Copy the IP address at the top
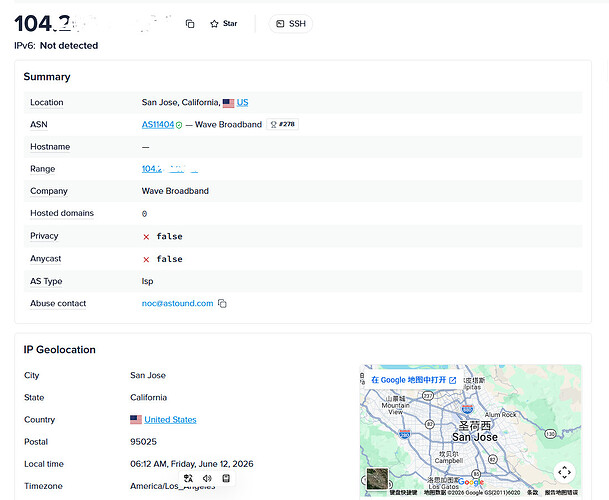 [x=190, y=24]
